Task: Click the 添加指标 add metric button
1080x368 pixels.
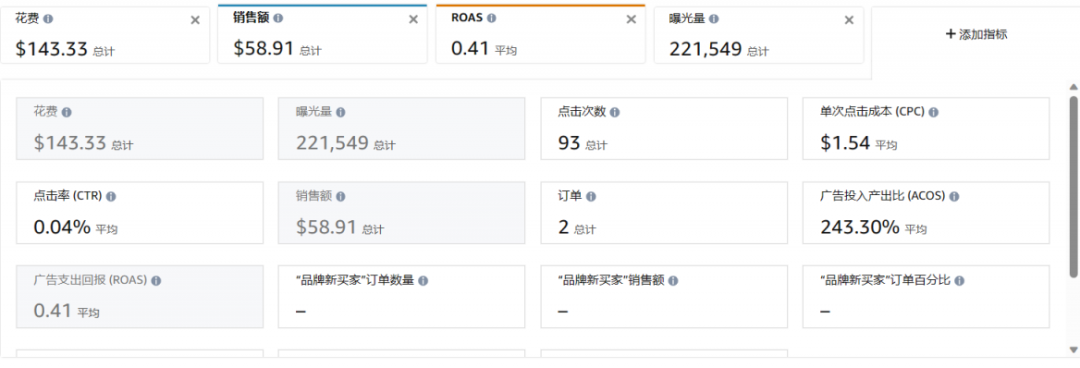Action: pyautogui.click(x=976, y=34)
